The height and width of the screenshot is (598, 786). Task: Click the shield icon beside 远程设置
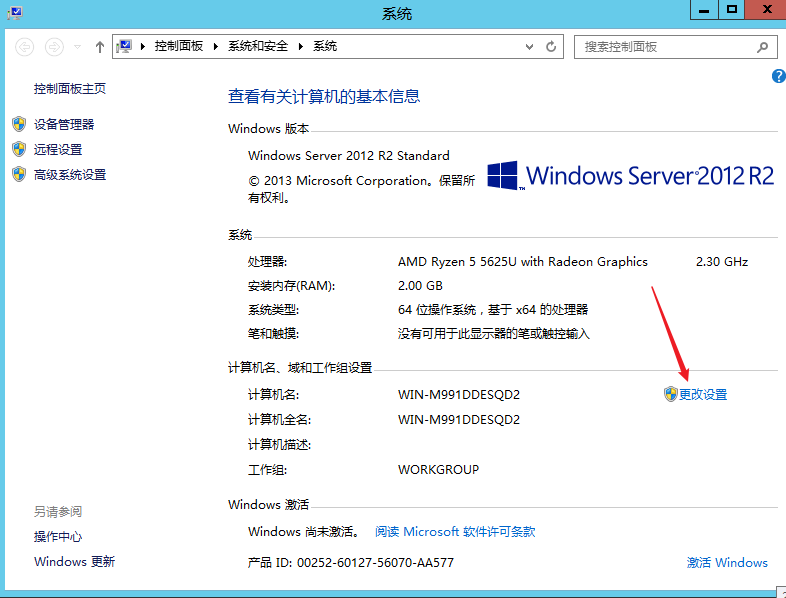[x=19, y=149]
